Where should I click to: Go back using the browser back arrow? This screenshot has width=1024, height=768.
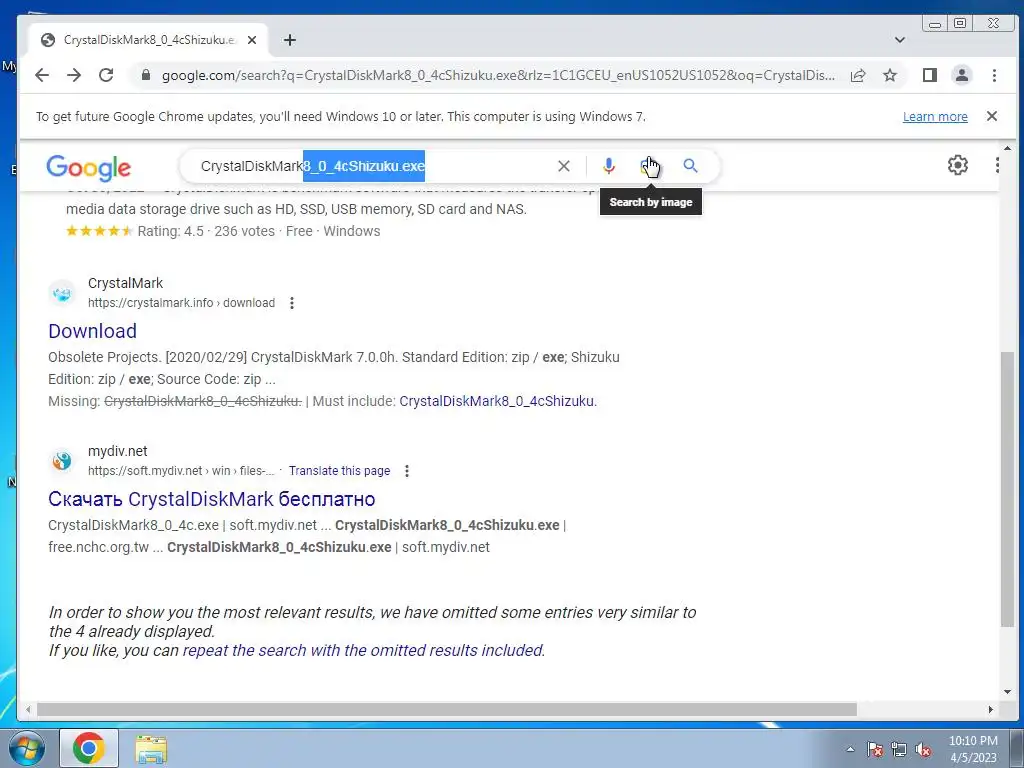pos(42,75)
